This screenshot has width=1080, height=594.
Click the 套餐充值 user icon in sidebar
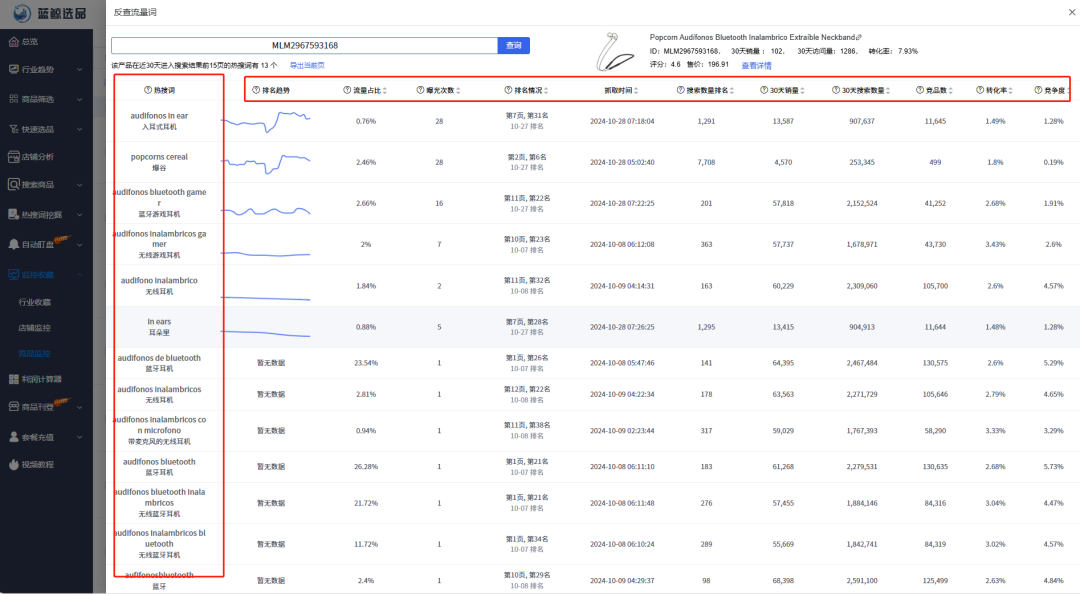point(14,437)
